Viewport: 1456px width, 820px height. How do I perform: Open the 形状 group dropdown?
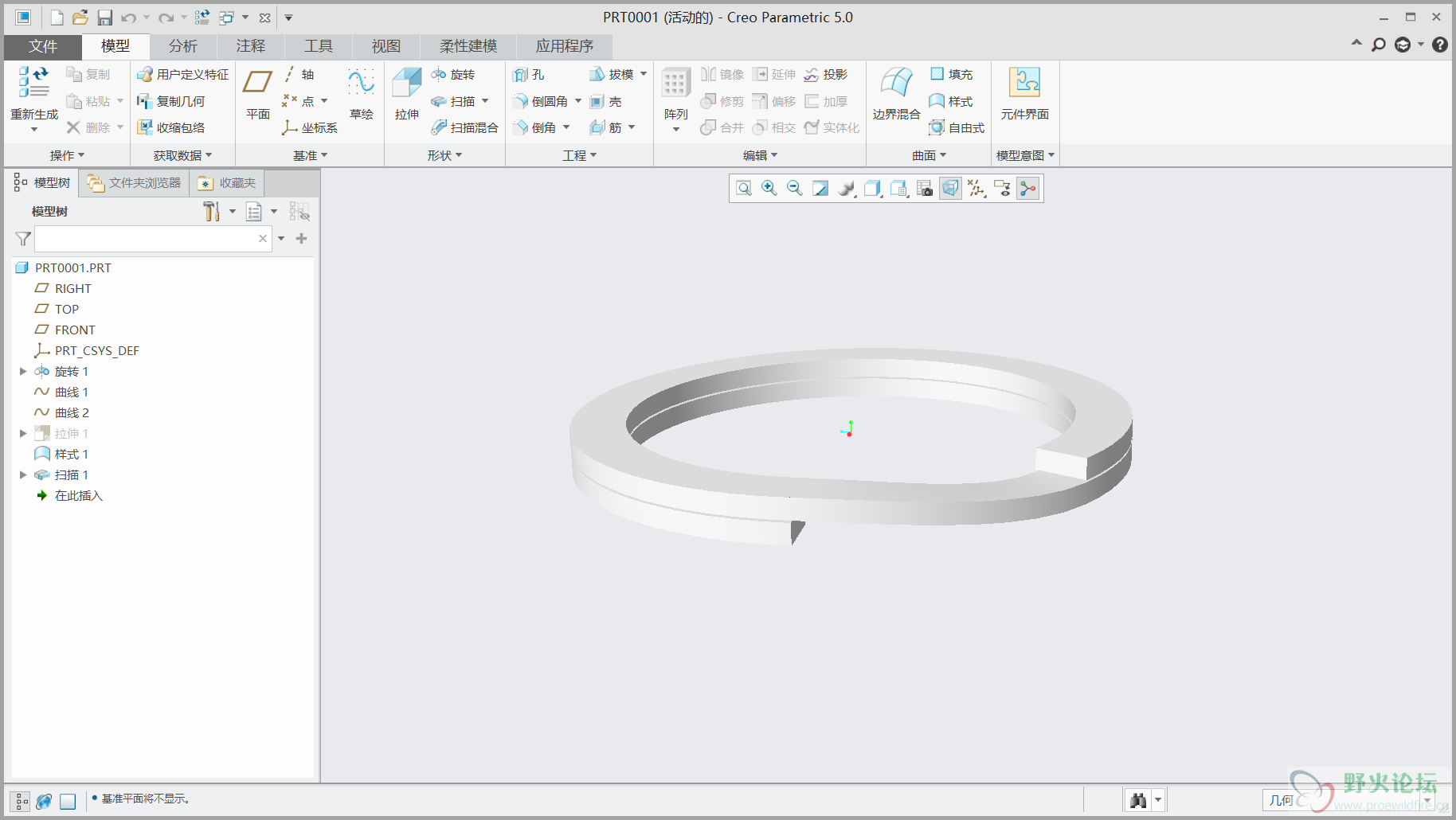[444, 155]
